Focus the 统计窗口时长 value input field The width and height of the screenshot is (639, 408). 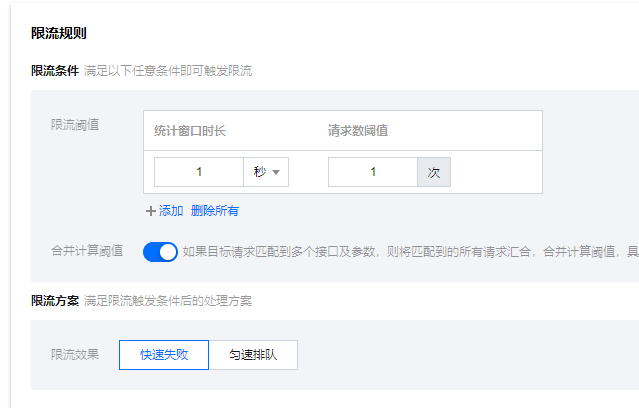[199, 172]
